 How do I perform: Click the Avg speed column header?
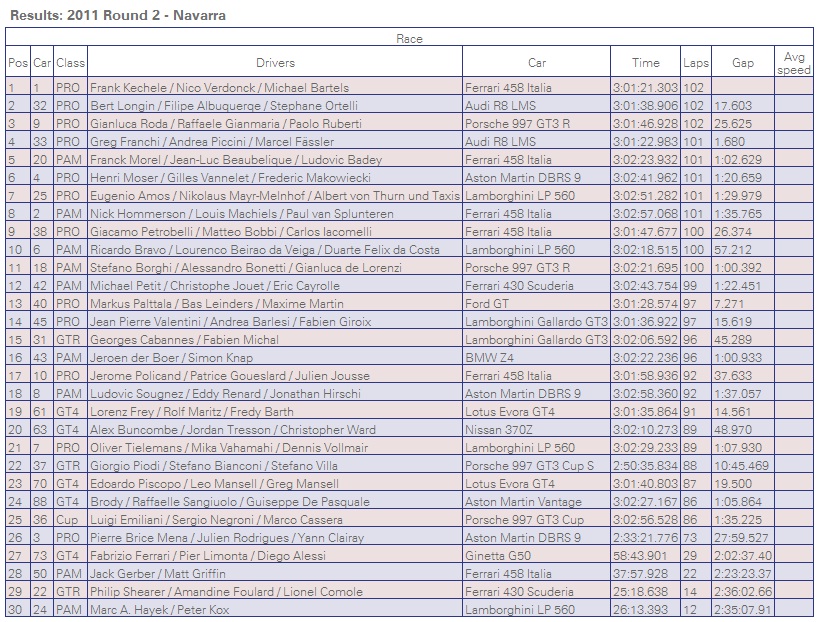coord(794,63)
